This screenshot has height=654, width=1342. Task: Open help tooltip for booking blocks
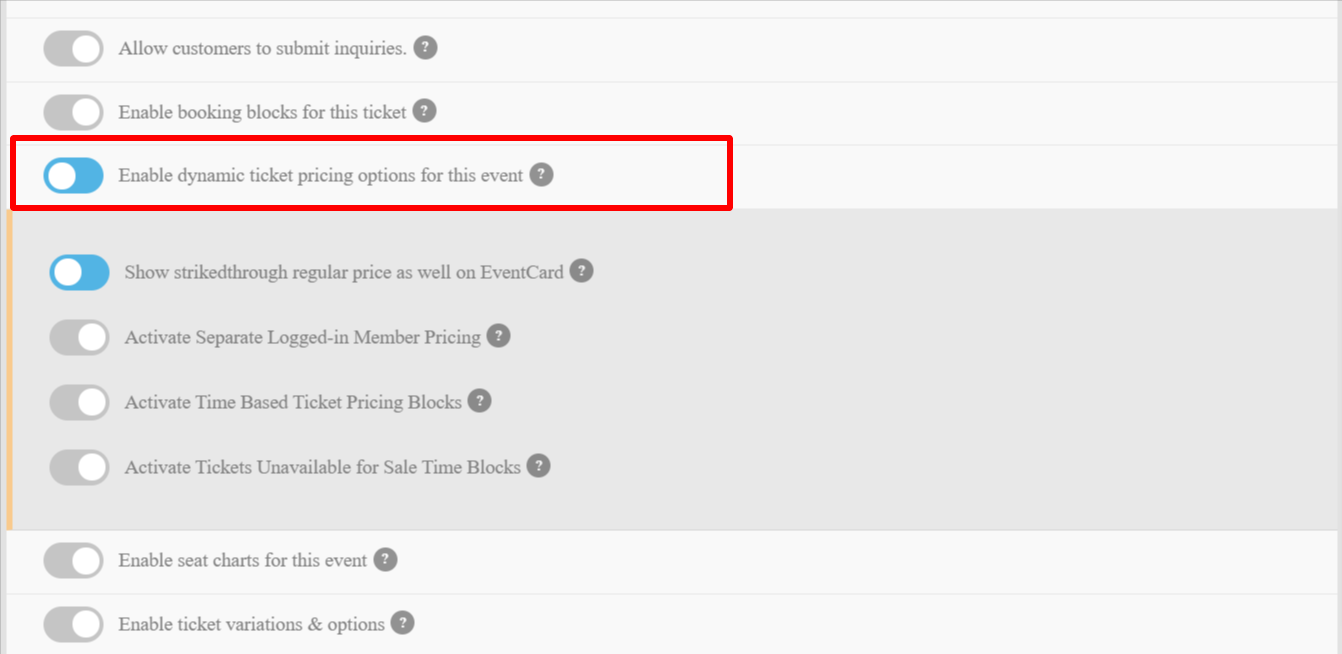point(425,111)
